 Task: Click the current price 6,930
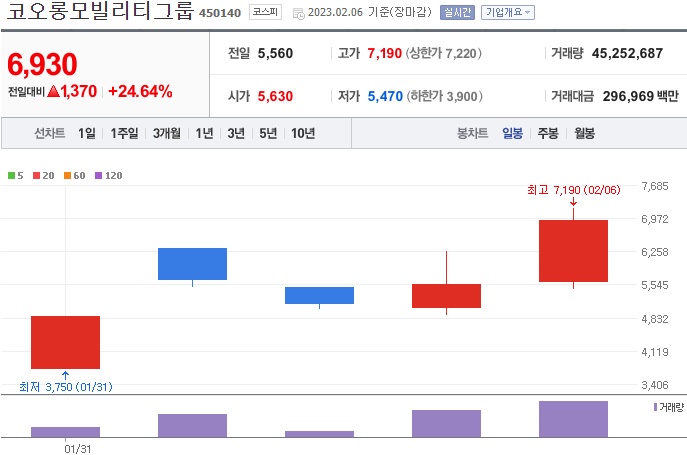coord(42,64)
